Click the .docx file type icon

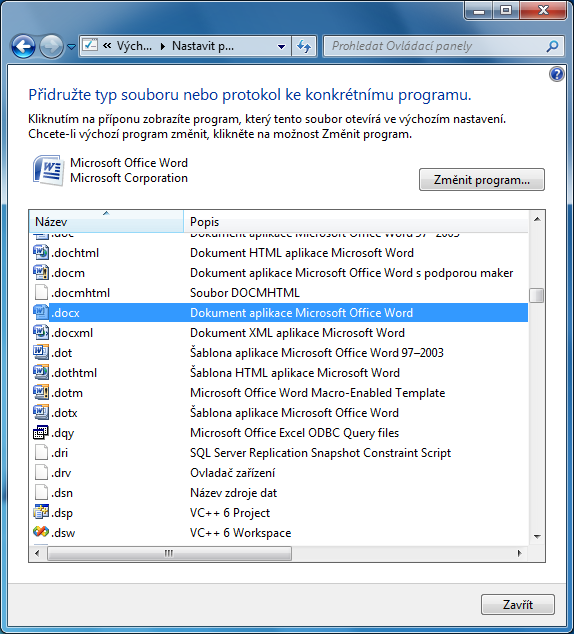coord(41,313)
